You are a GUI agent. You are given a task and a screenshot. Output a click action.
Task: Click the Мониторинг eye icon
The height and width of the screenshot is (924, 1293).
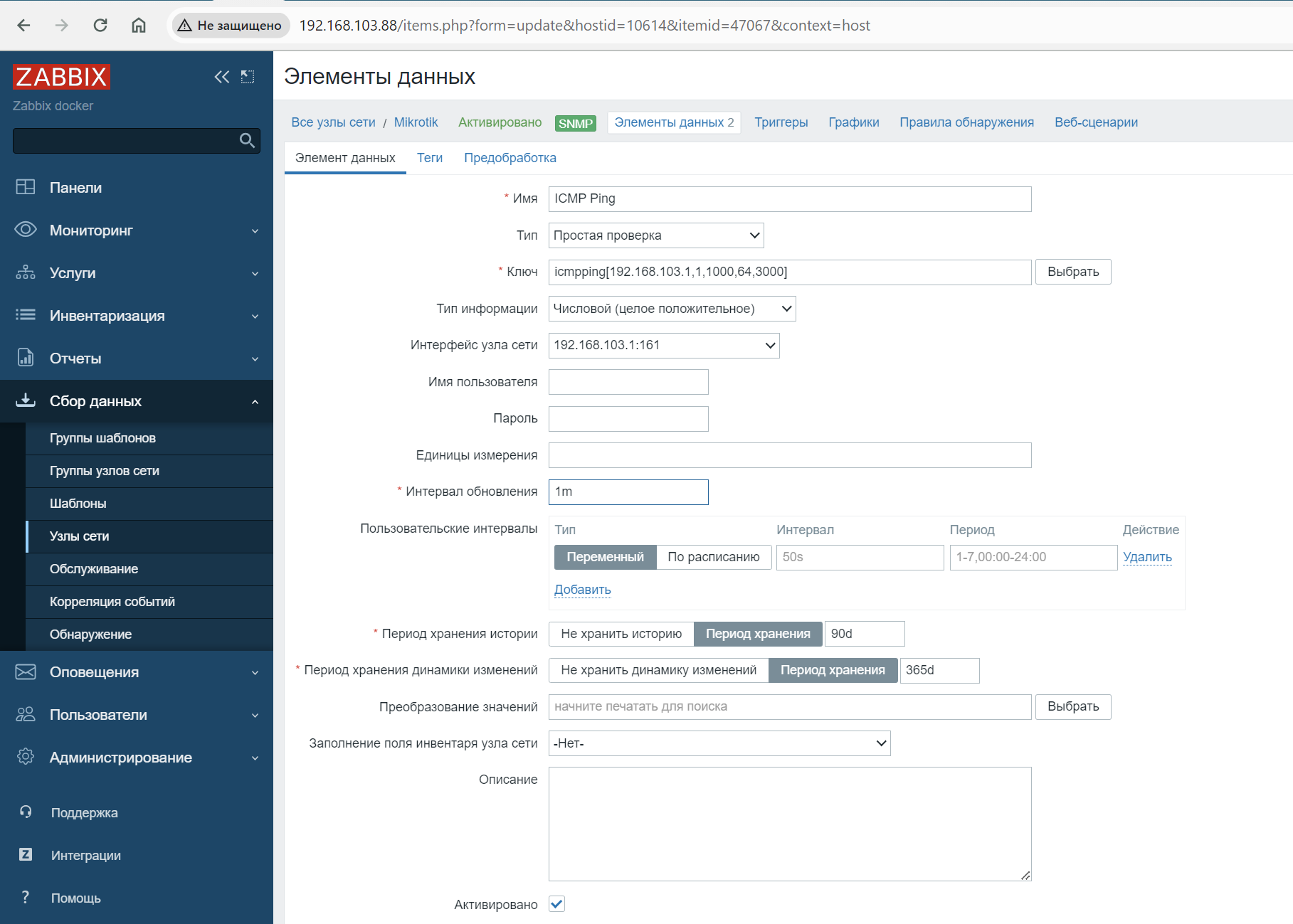point(26,230)
